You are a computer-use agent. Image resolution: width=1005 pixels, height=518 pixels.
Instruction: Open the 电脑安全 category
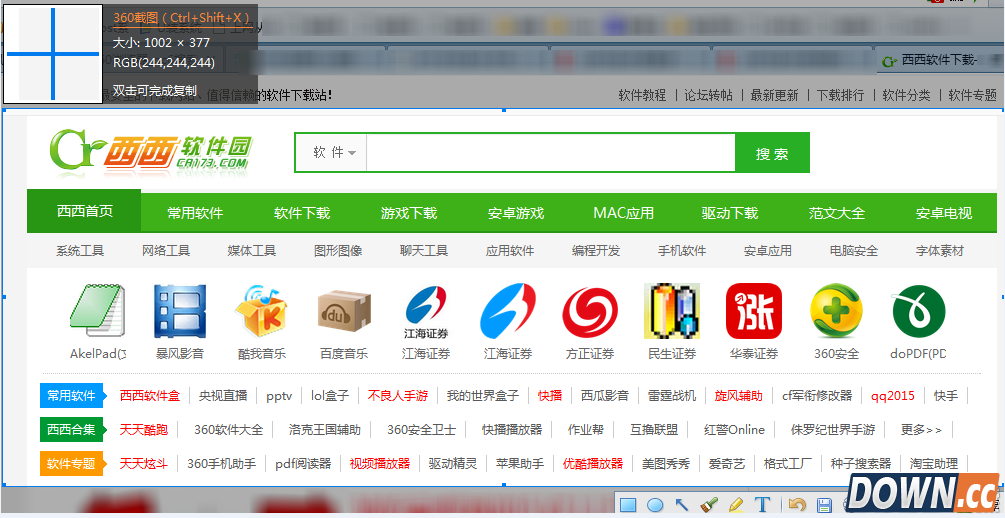point(854,251)
